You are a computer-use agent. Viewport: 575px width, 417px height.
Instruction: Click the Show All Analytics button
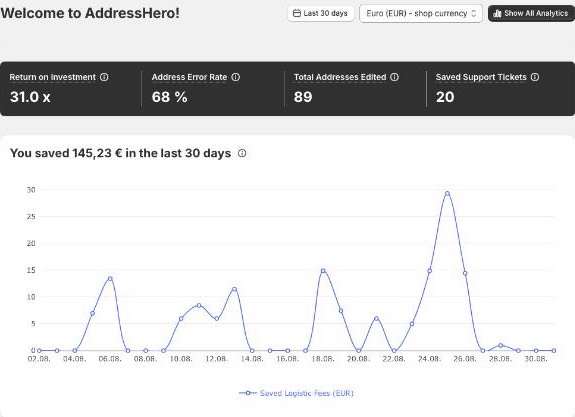click(531, 14)
